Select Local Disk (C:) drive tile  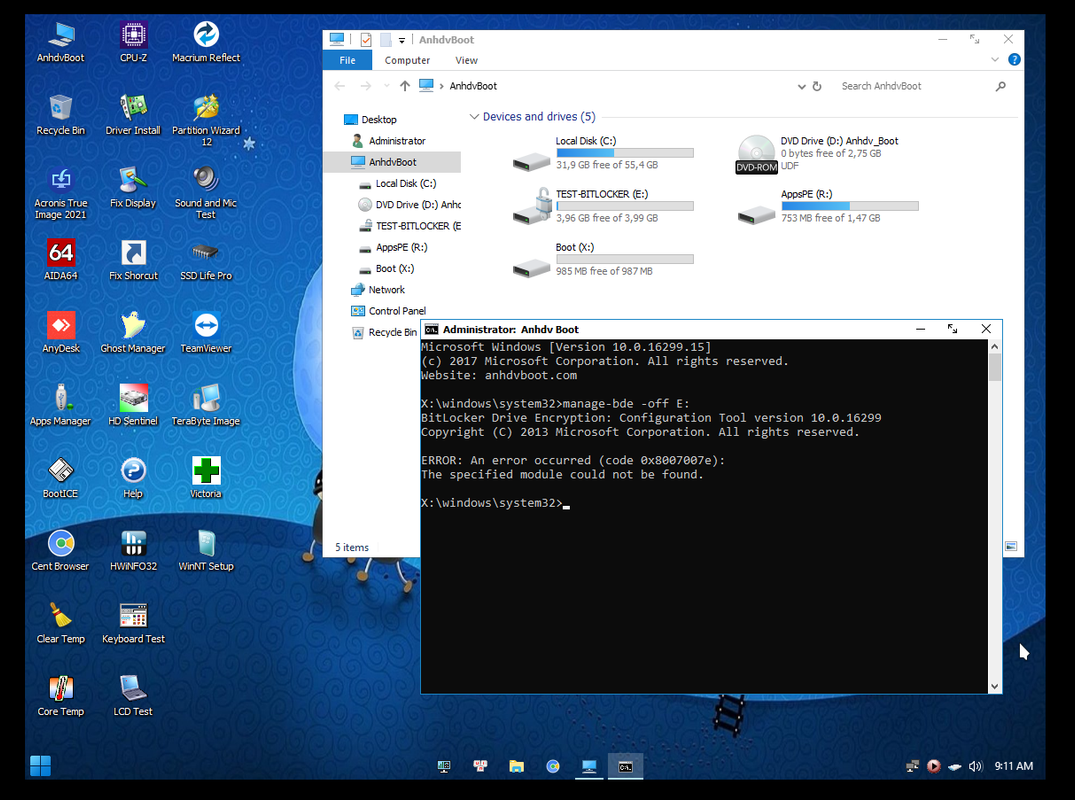[x=603, y=153]
